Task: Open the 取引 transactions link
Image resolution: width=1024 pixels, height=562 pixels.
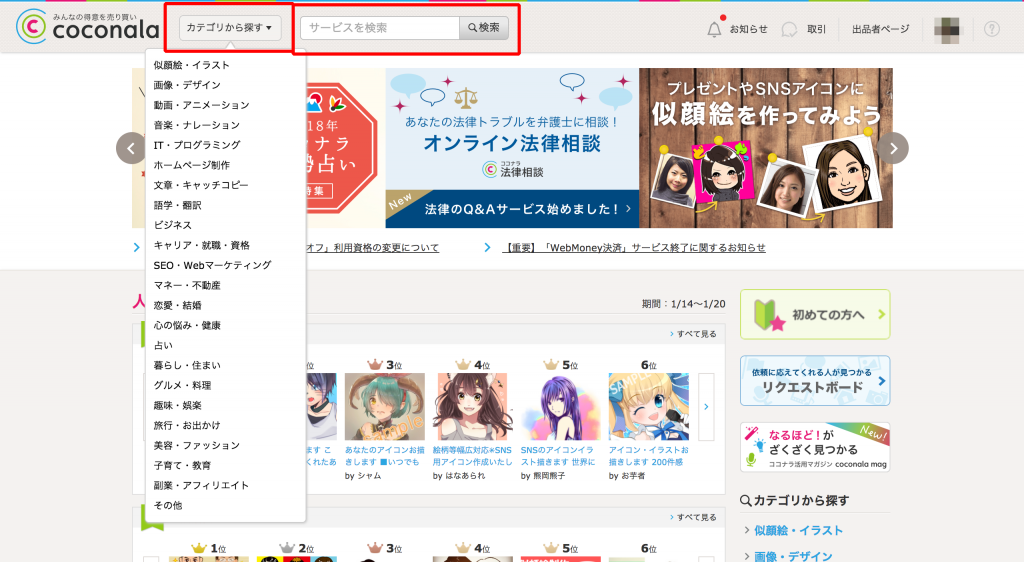Action: click(x=816, y=29)
